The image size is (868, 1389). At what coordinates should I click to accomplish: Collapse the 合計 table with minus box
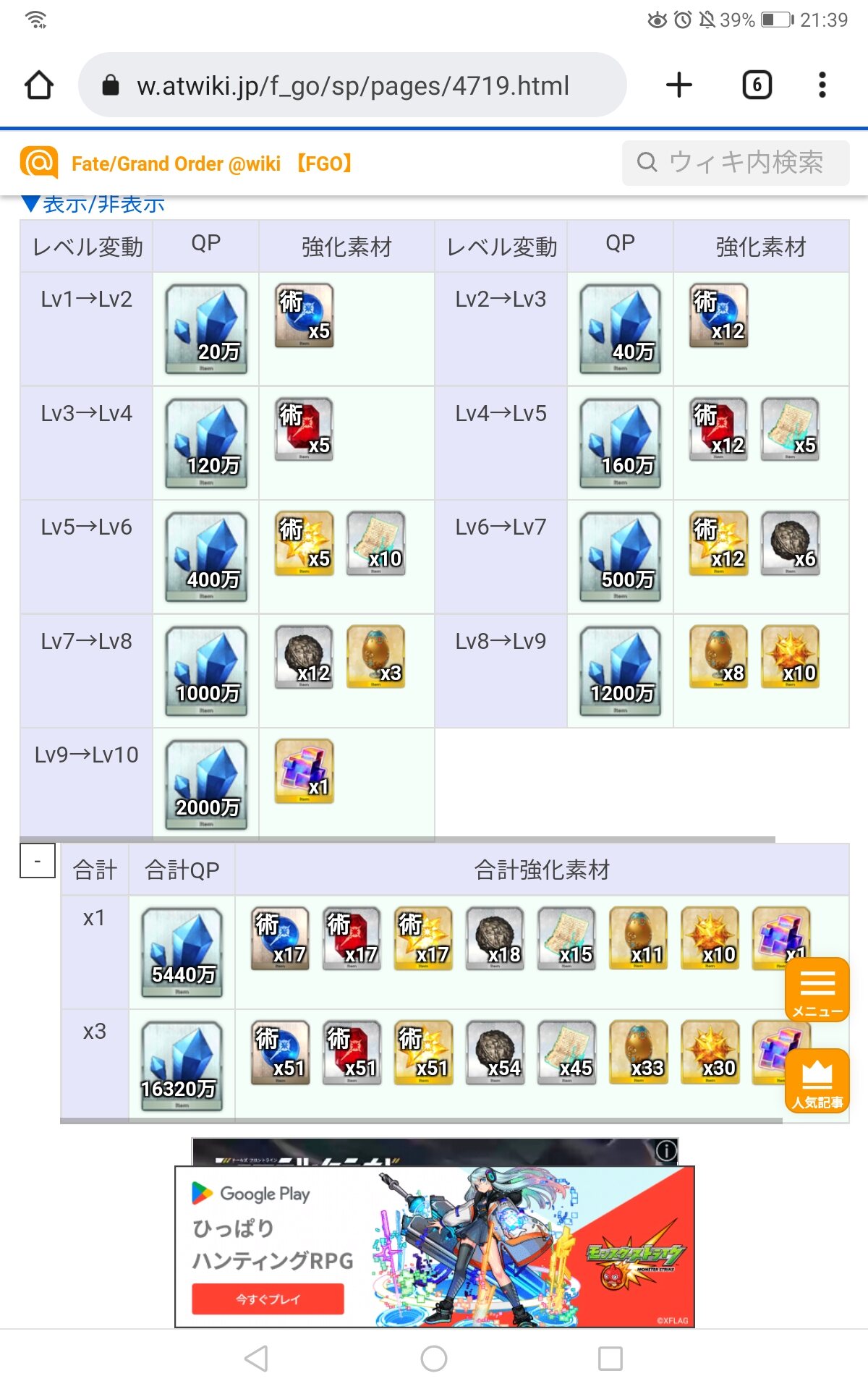tap(38, 861)
